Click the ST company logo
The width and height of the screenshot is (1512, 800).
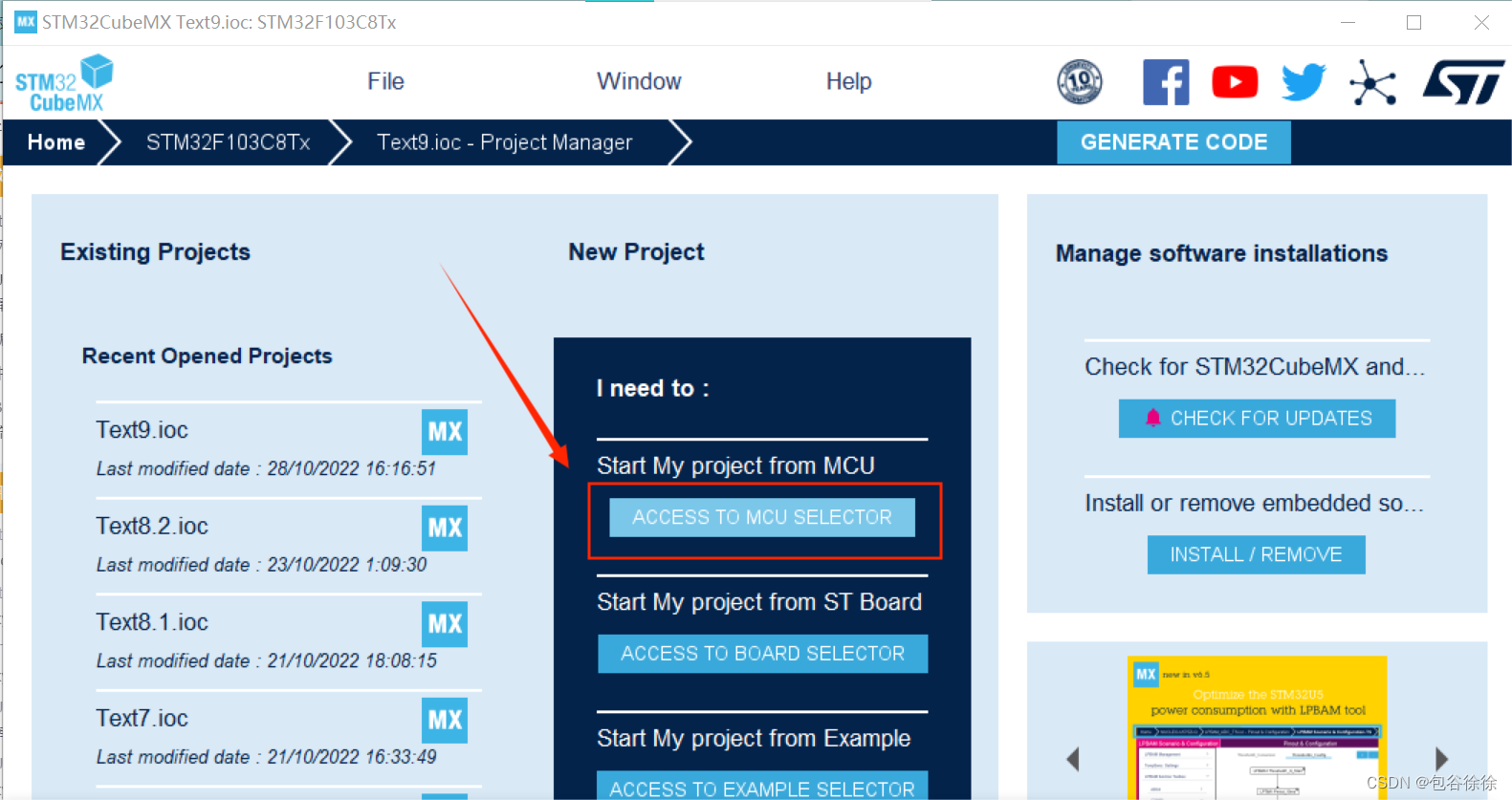(1464, 82)
